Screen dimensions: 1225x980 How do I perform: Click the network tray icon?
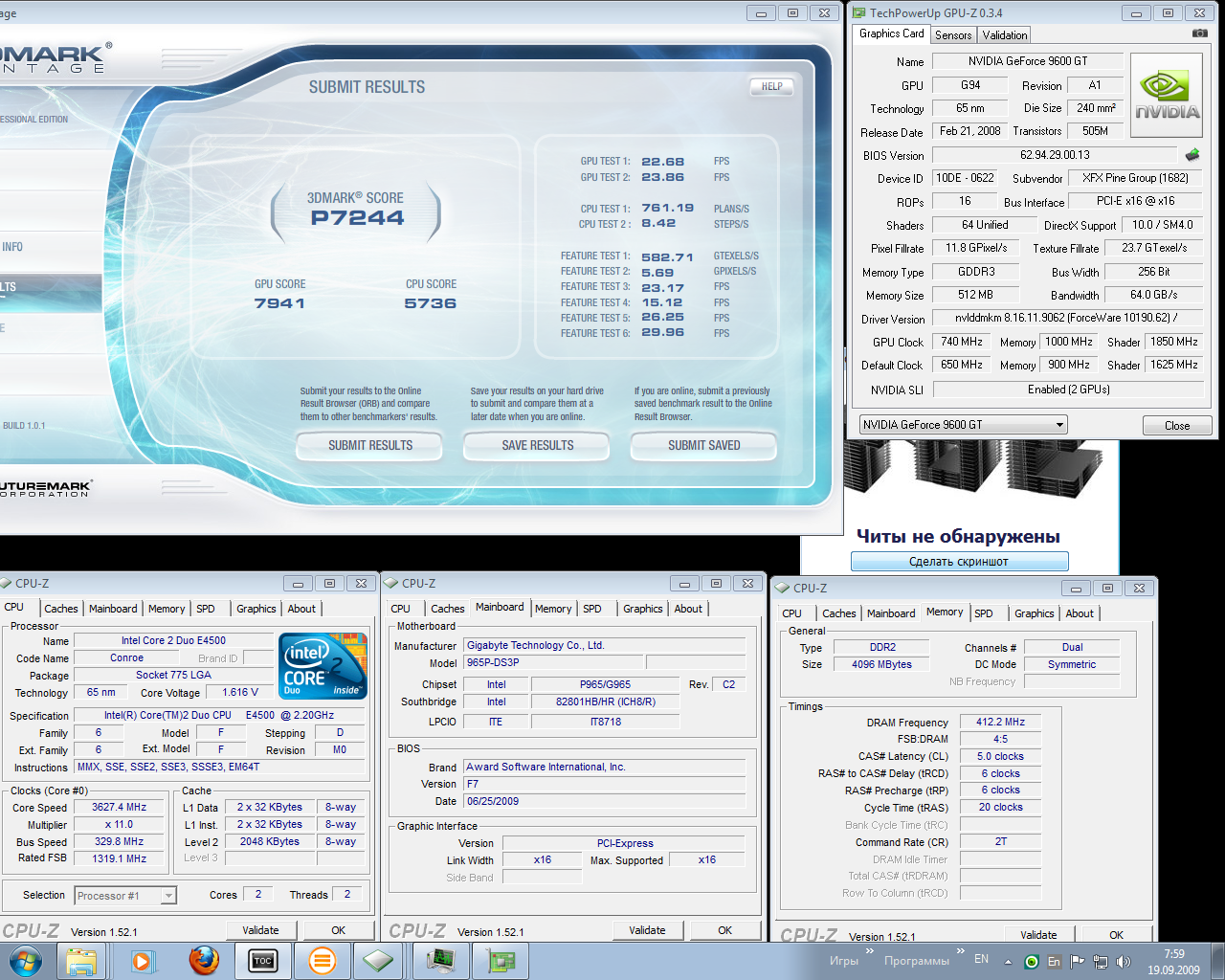[1101, 962]
